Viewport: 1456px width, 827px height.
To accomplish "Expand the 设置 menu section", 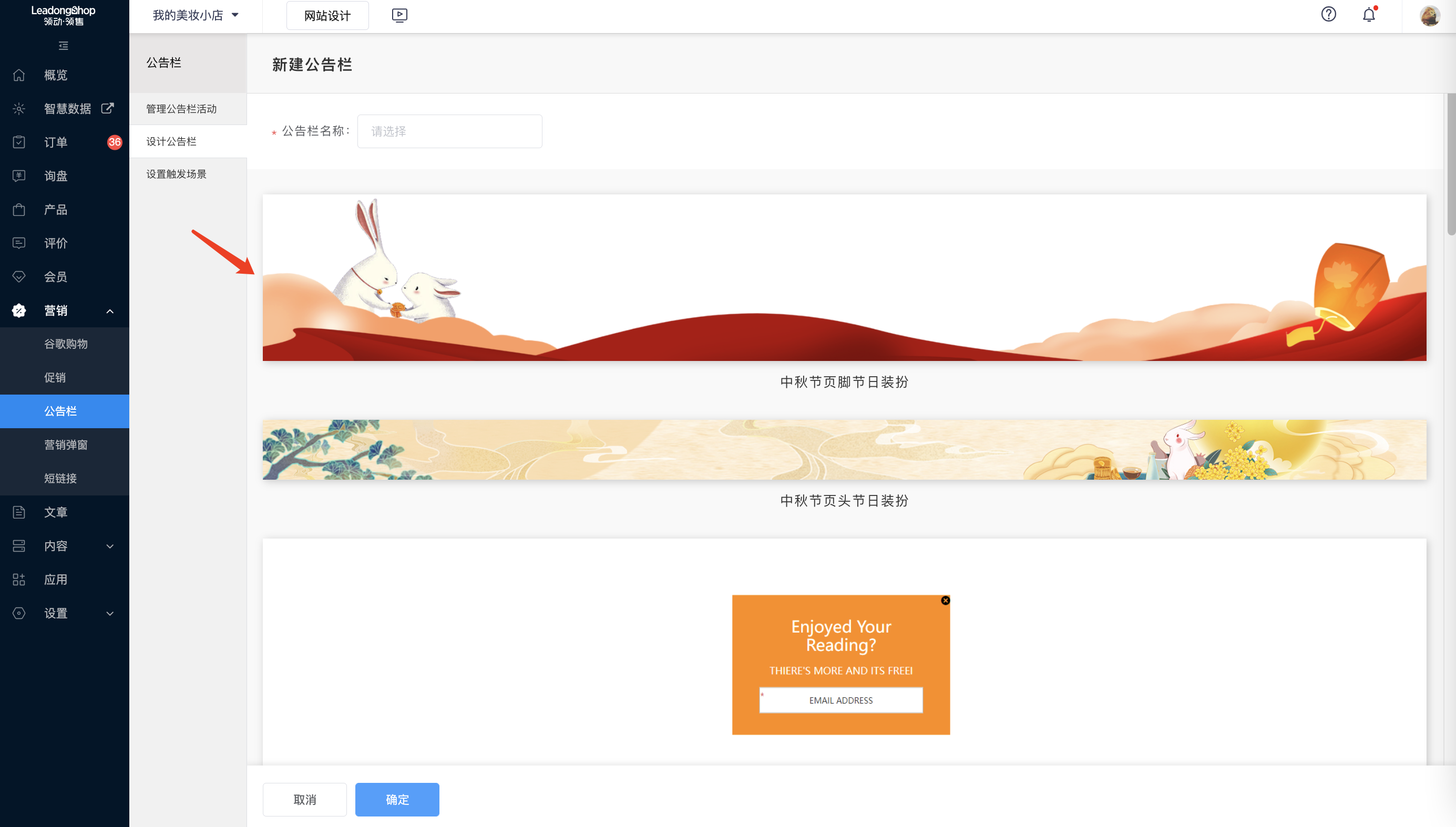I will 110,614.
